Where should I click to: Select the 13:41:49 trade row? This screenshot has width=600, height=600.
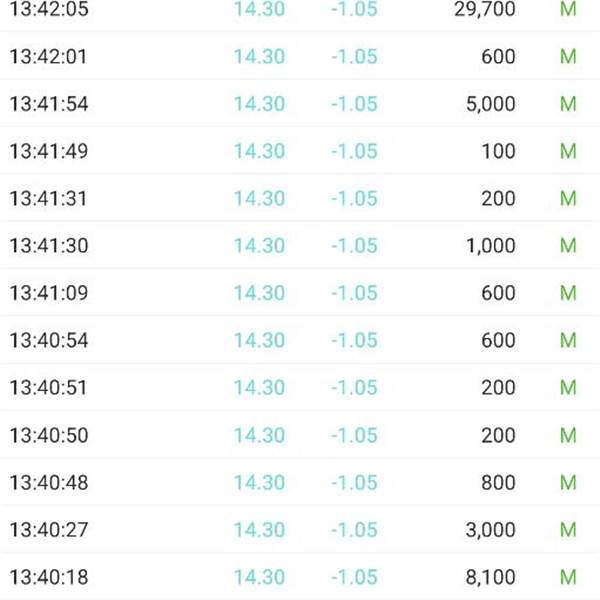(300, 151)
